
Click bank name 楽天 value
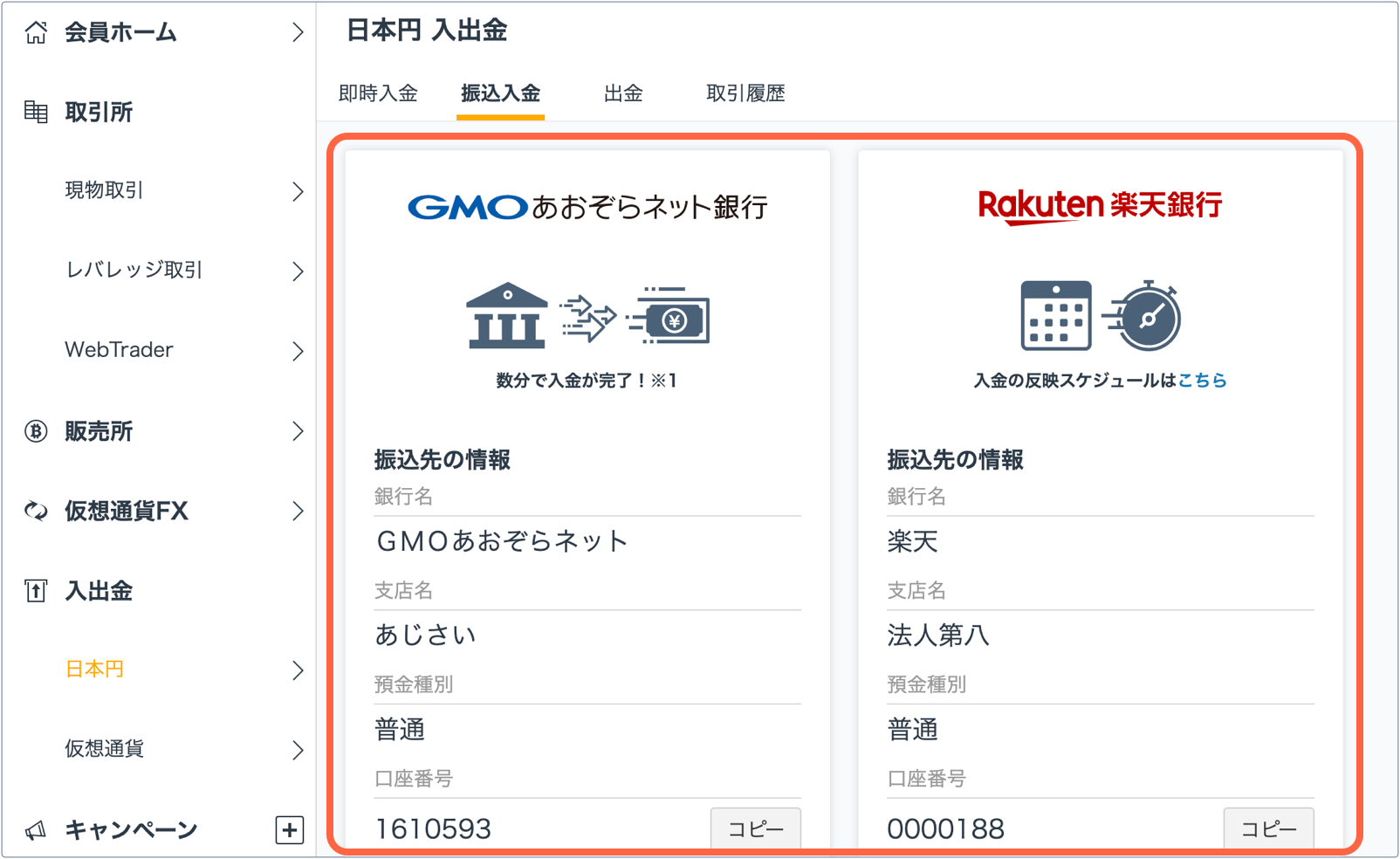pyautogui.click(x=912, y=541)
